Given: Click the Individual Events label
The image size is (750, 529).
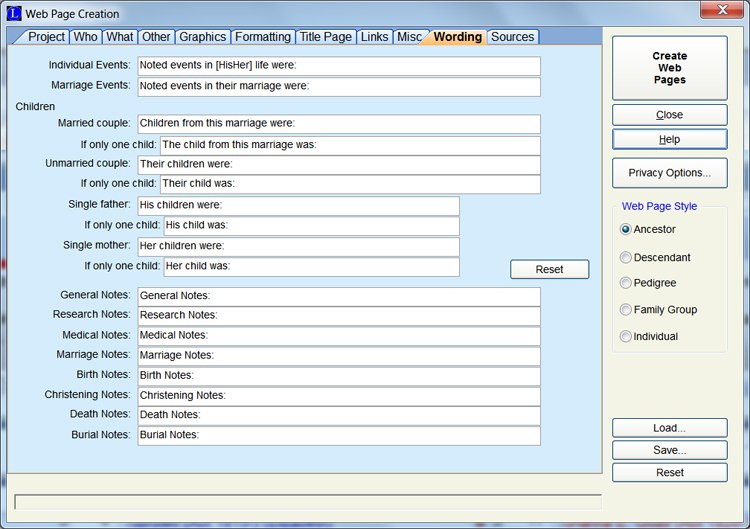Looking at the screenshot, I should [x=89, y=65].
